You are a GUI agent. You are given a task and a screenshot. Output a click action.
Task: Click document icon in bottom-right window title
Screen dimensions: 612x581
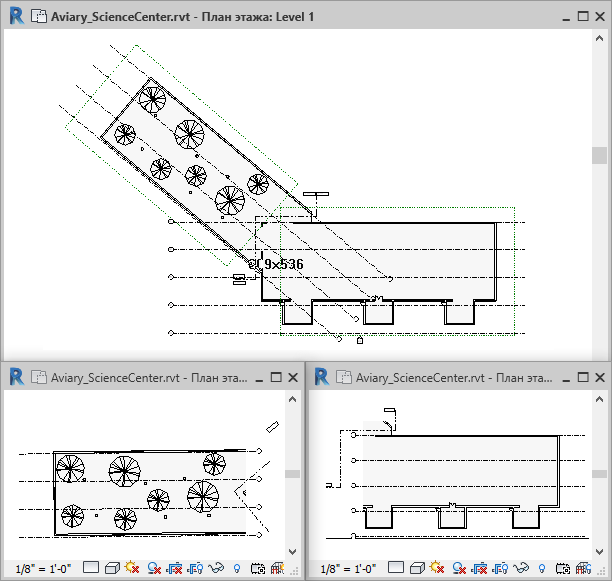point(343,377)
